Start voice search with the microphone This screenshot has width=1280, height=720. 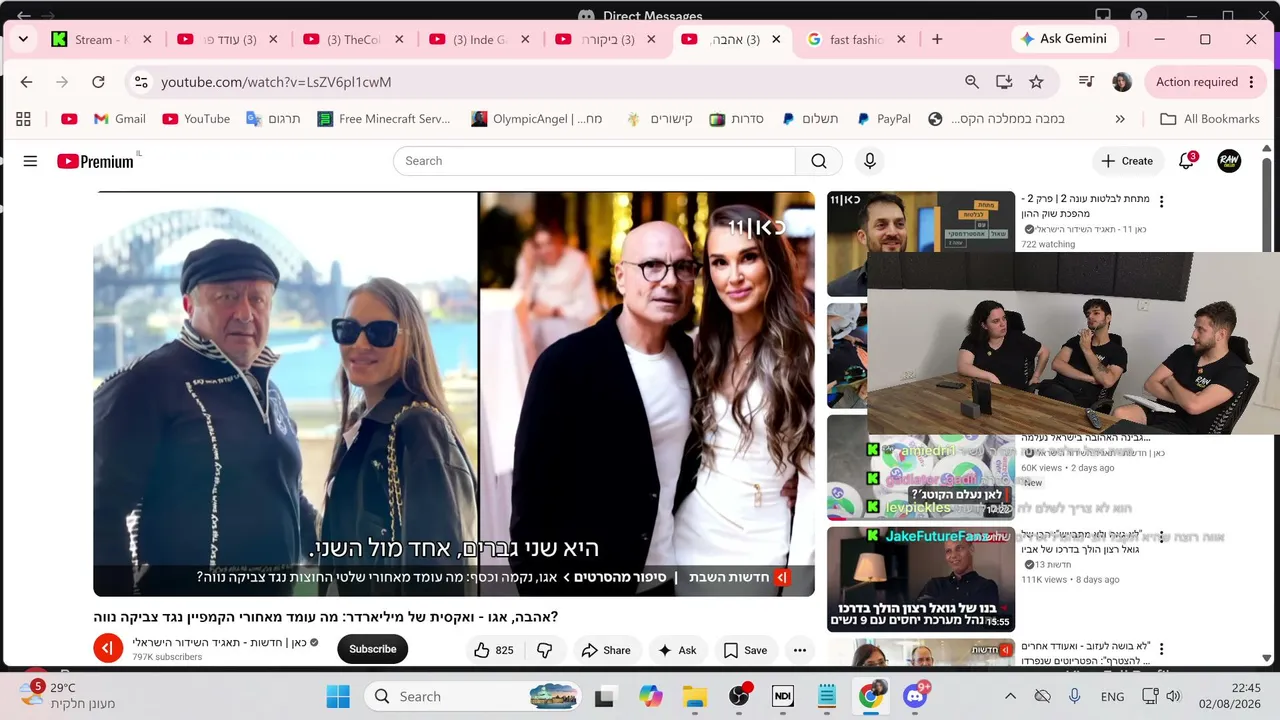[x=870, y=161]
